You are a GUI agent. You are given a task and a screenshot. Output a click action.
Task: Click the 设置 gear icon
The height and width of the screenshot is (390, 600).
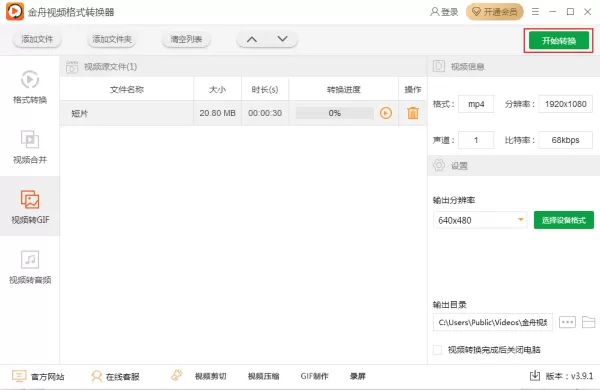[x=439, y=165]
